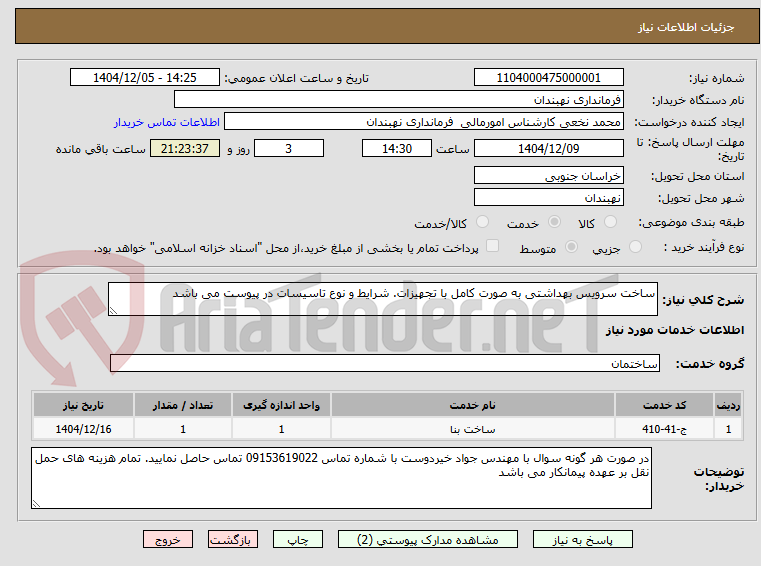Screen dimensions: 761x566
Task: Click resize handle of description text area
Action: 113,311
